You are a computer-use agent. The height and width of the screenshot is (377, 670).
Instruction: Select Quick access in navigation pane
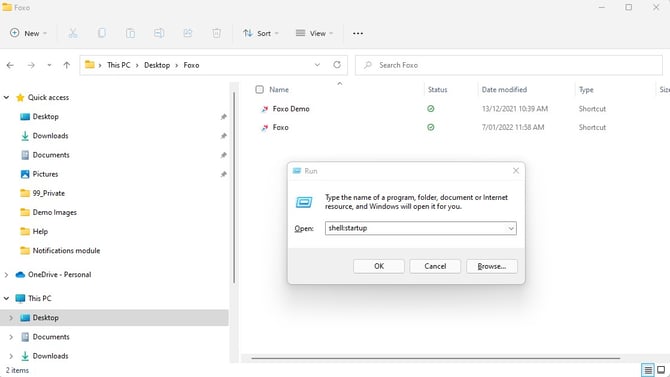click(48, 97)
